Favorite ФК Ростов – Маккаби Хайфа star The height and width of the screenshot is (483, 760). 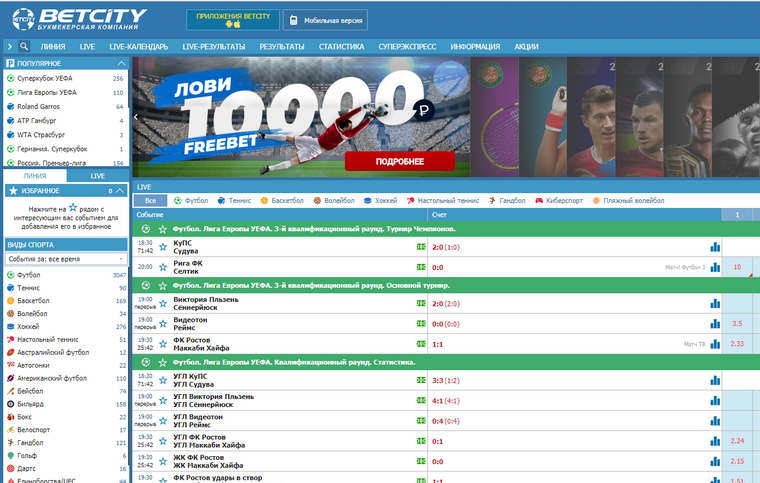(163, 344)
